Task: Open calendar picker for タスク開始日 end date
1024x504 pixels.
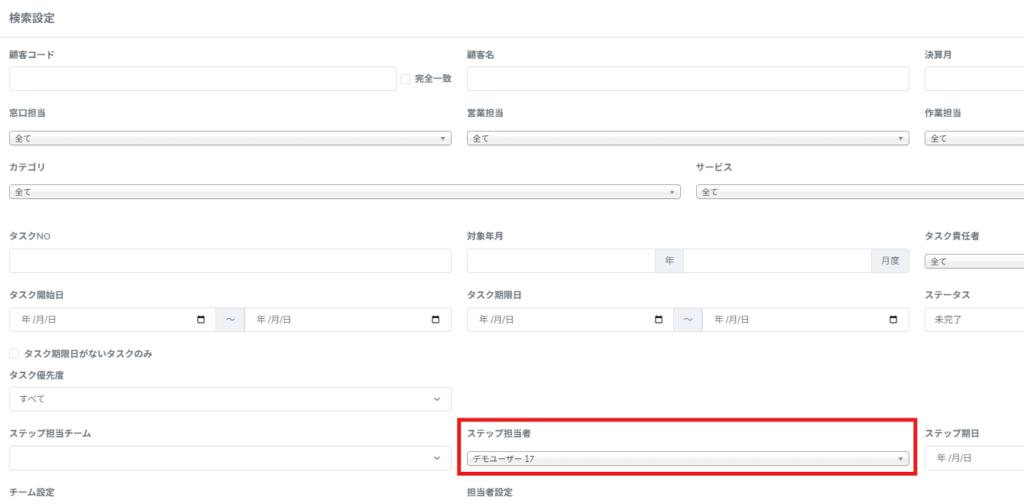Action: click(x=436, y=320)
